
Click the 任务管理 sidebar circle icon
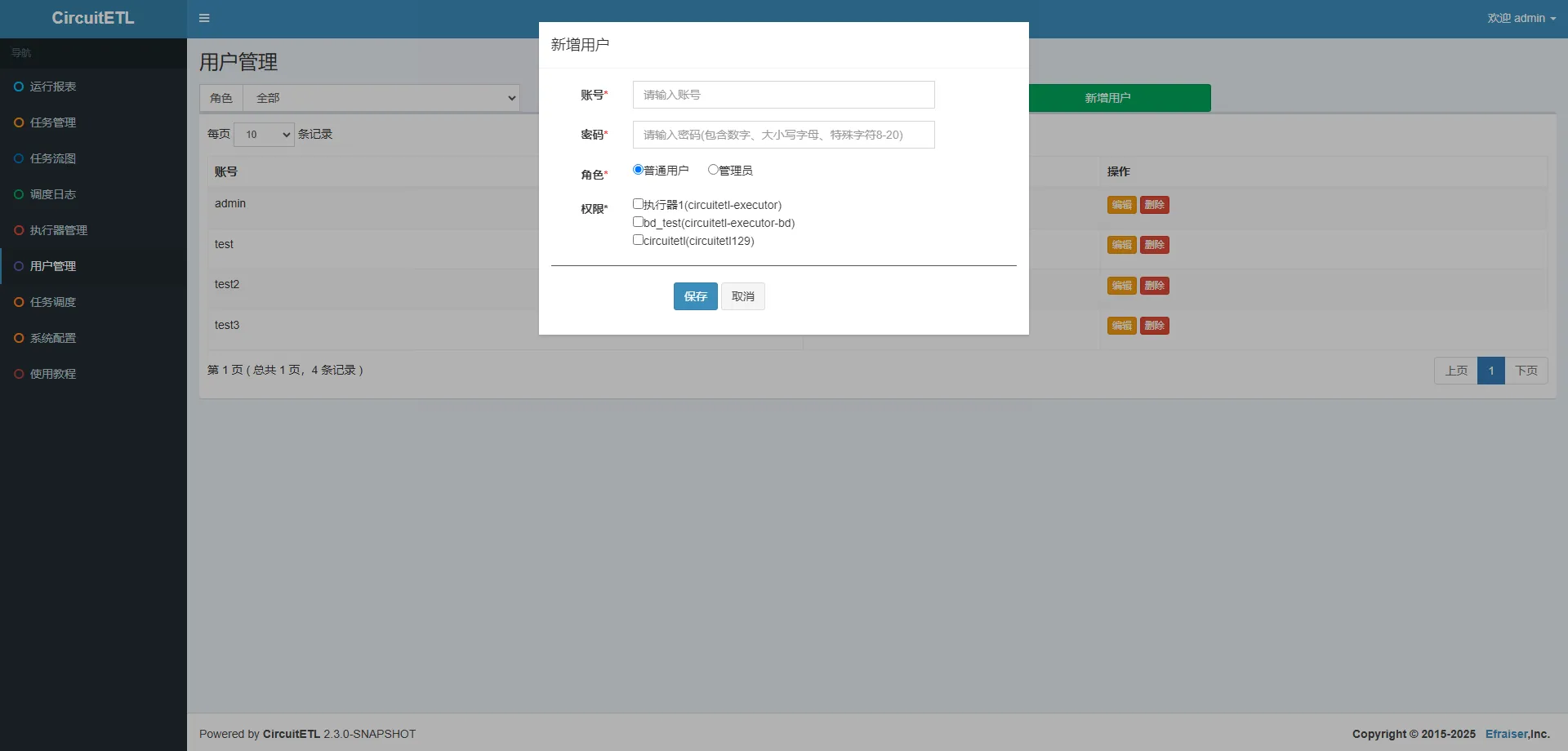click(x=19, y=122)
